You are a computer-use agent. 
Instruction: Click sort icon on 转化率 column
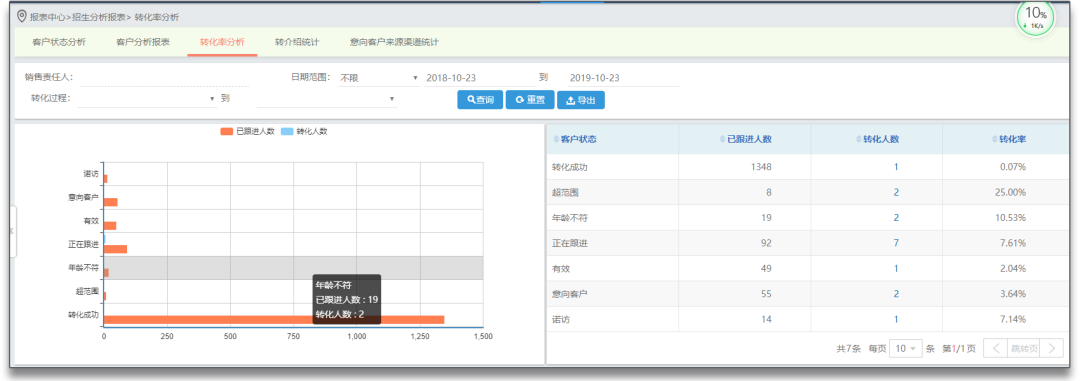coord(995,139)
